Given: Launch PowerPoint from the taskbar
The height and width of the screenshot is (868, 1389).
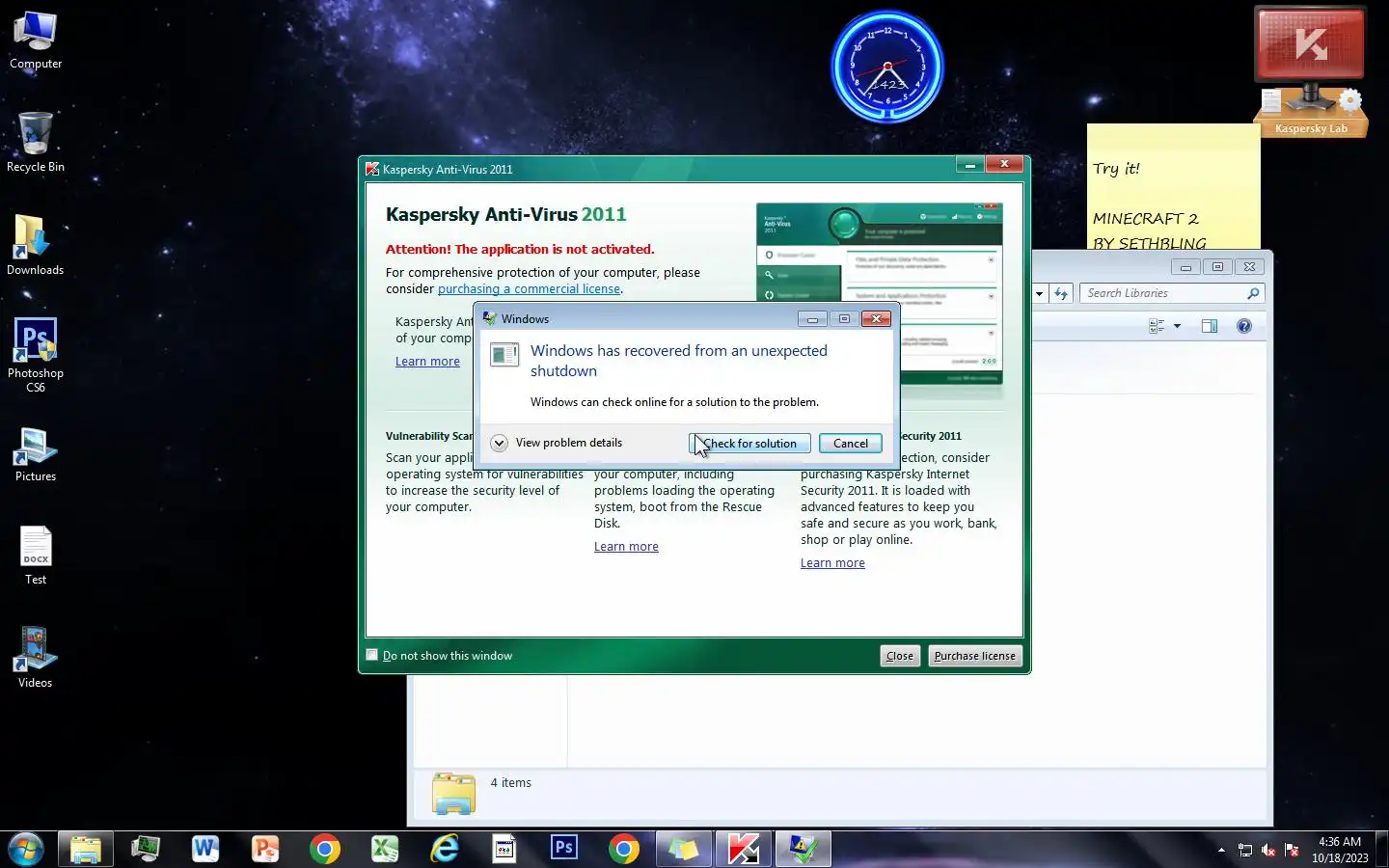Looking at the screenshot, I should (x=265, y=850).
